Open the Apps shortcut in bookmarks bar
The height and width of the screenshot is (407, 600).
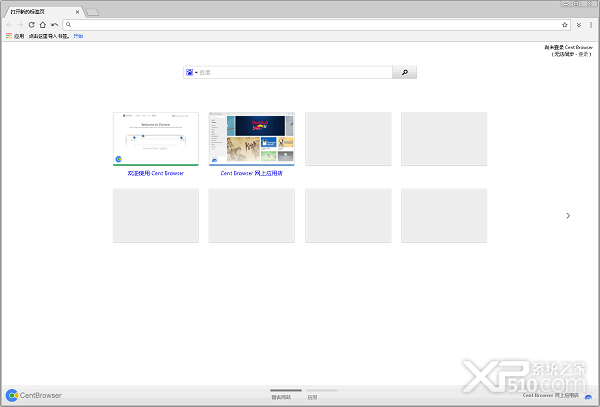[15, 36]
